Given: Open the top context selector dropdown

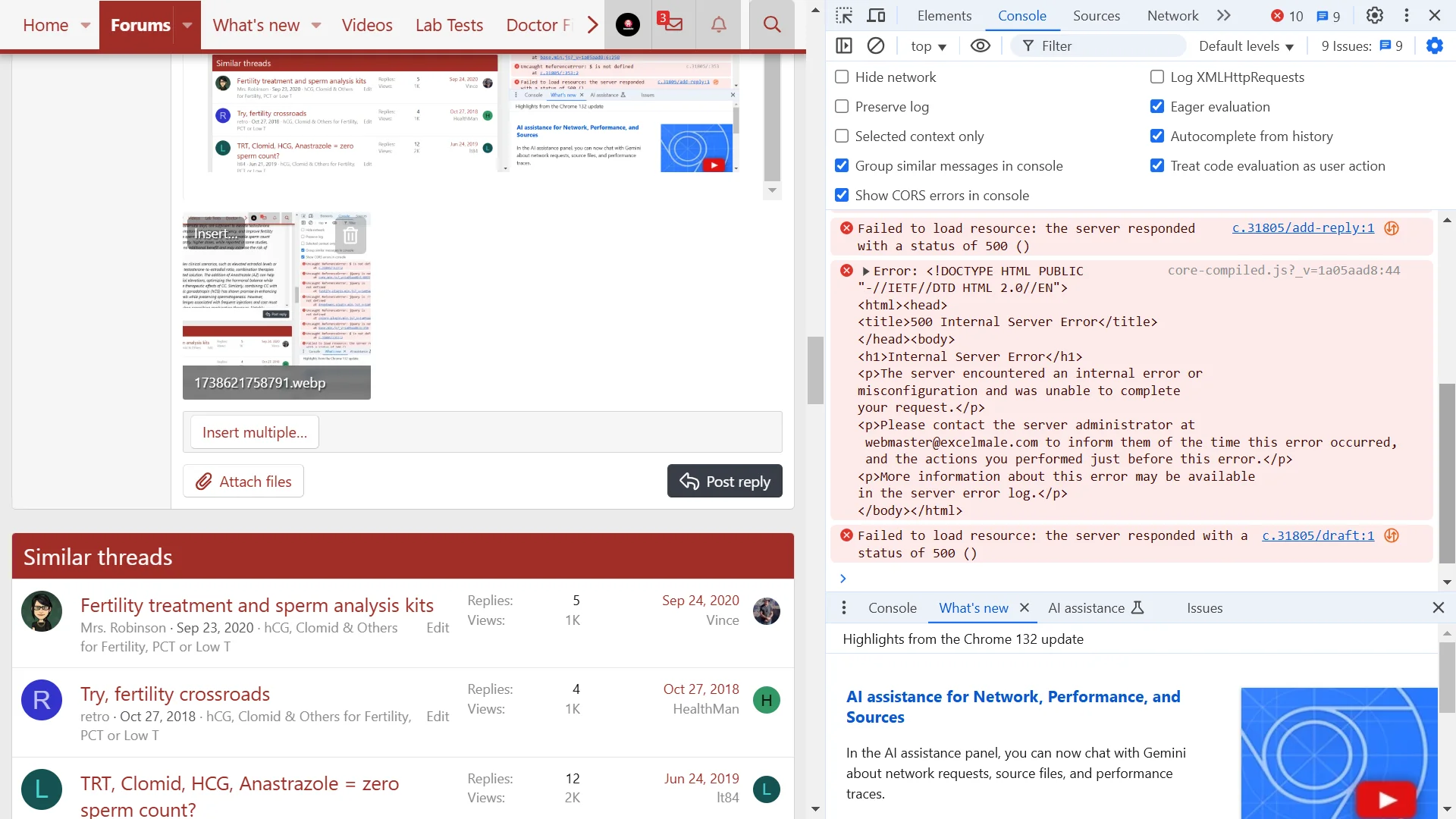Looking at the screenshot, I should (x=928, y=46).
